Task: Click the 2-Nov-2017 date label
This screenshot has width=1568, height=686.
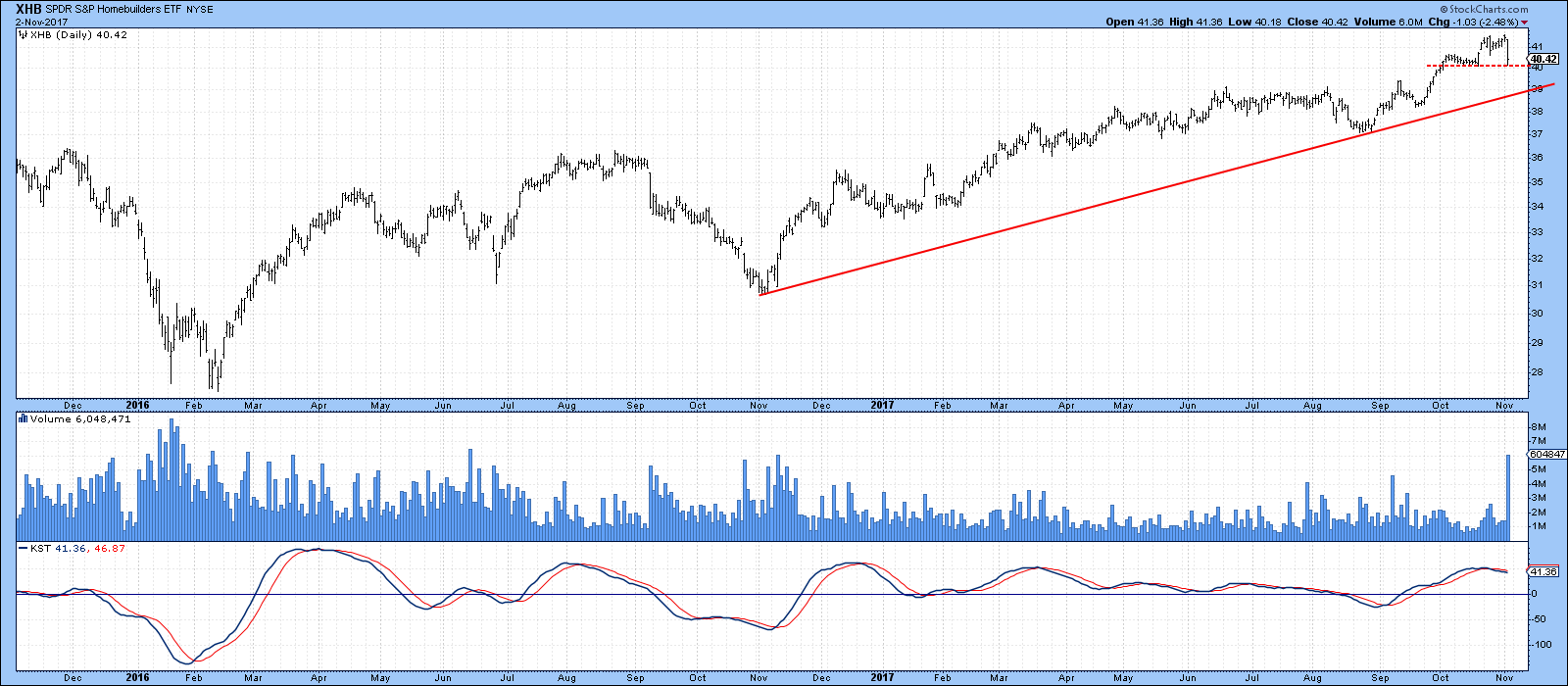Action: (40, 21)
